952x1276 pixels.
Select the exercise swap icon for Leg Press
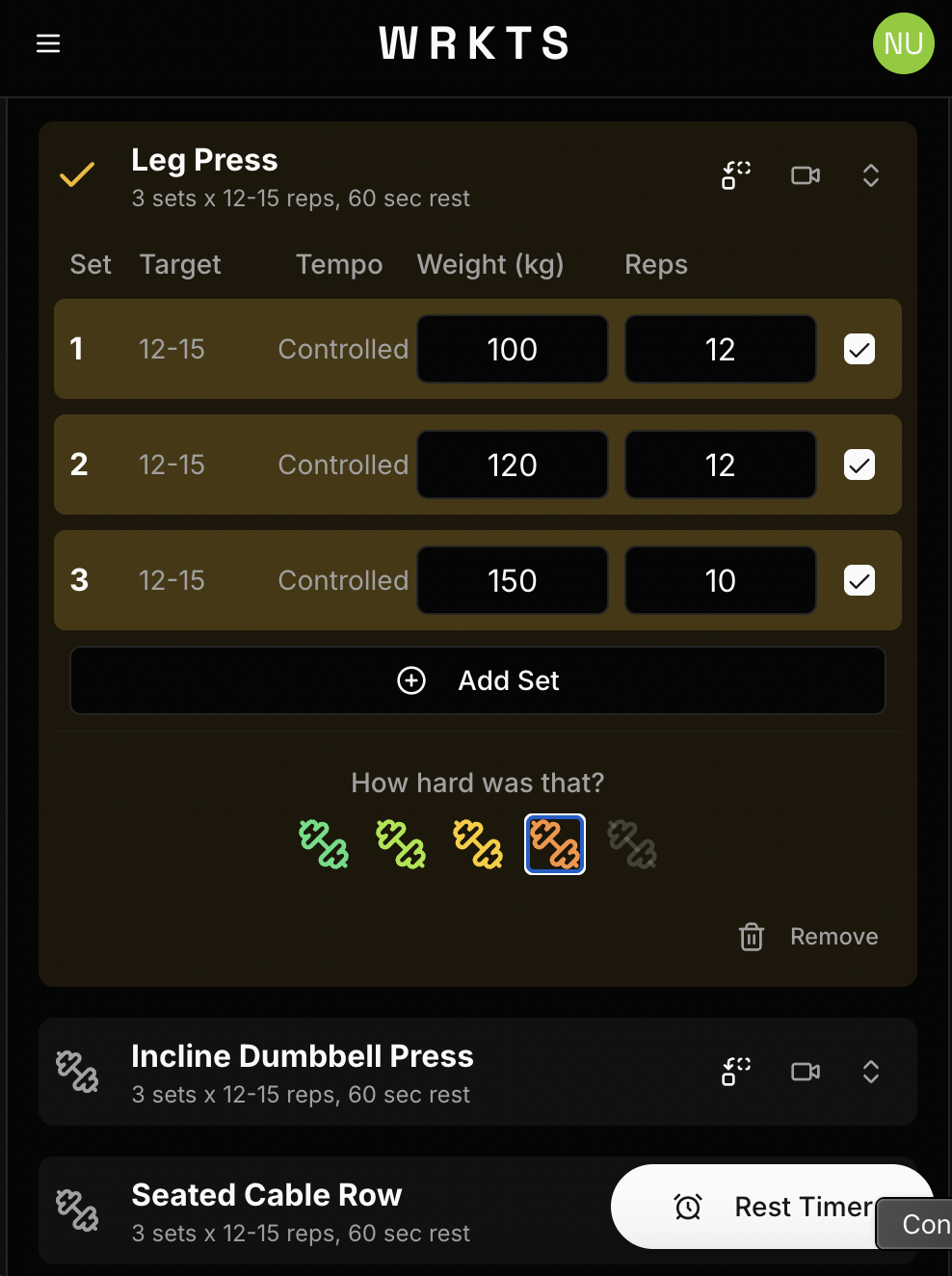click(x=734, y=175)
